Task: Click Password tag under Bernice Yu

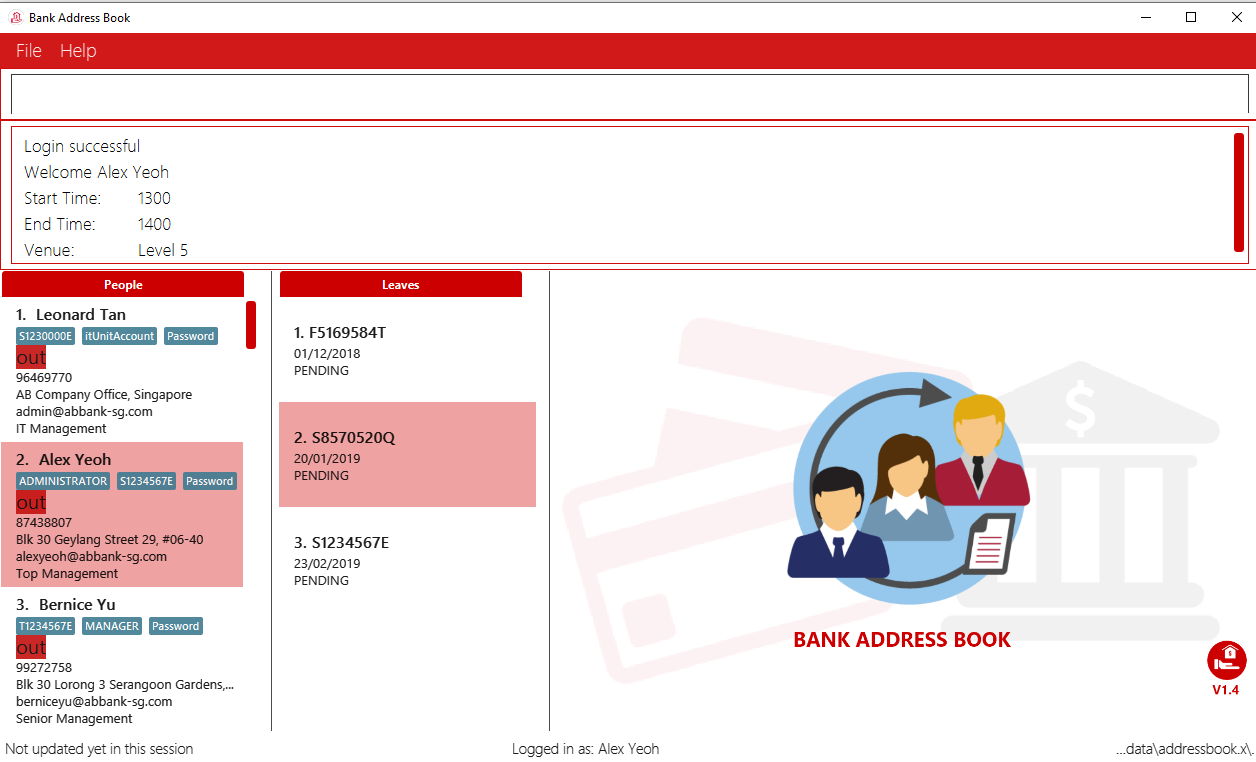Action: click(176, 626)
